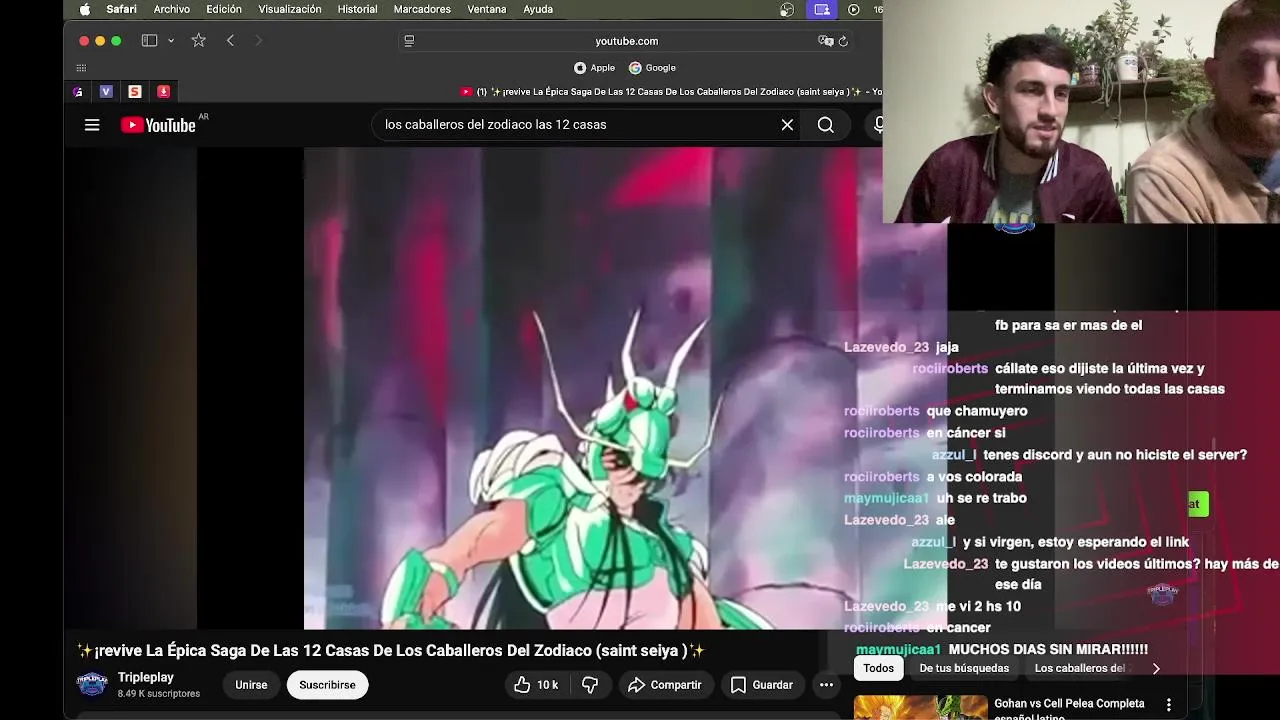1280x720 pixels.
Task: Click the voice search microphone button
Action: 877,125
